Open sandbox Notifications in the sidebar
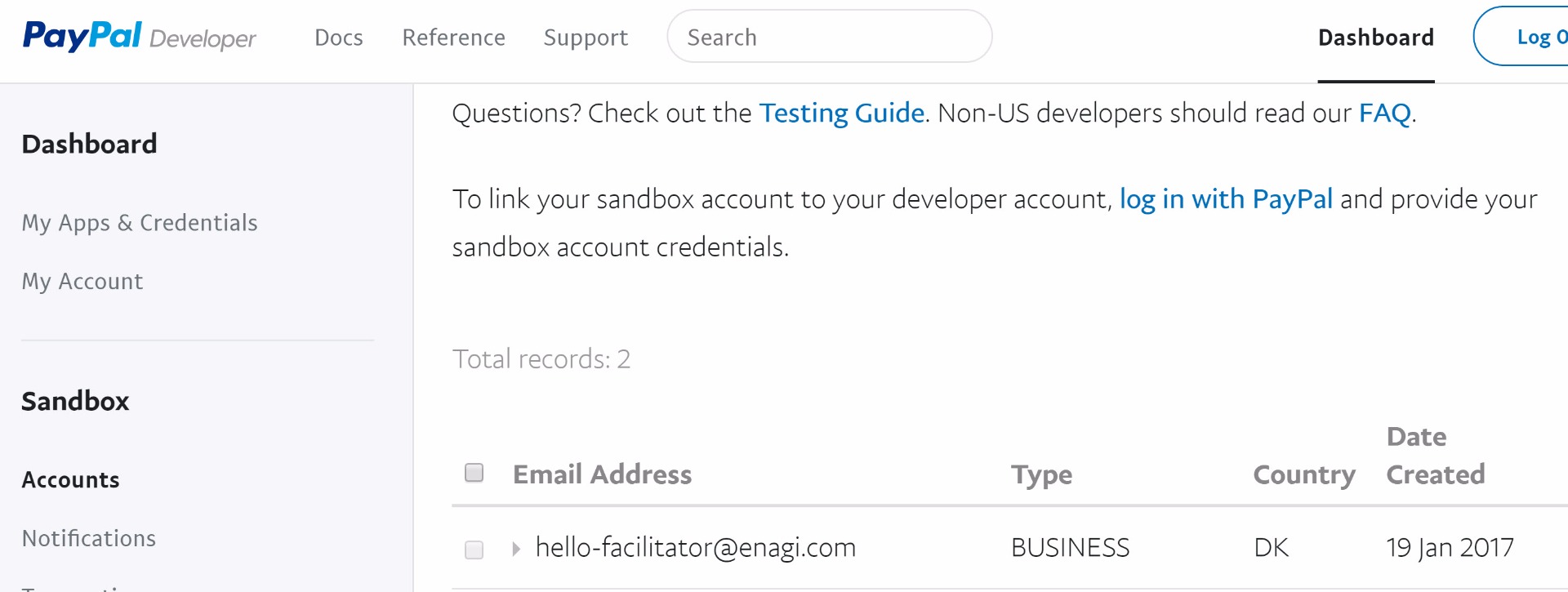The height and width of the screenshot is (592, 1568). [89, 539]
